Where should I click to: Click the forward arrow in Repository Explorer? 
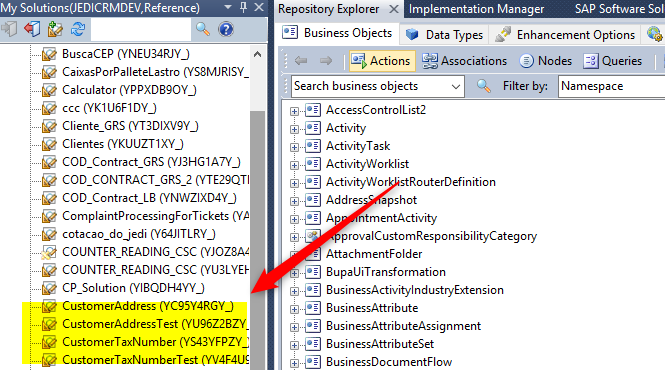coord(326,61)
